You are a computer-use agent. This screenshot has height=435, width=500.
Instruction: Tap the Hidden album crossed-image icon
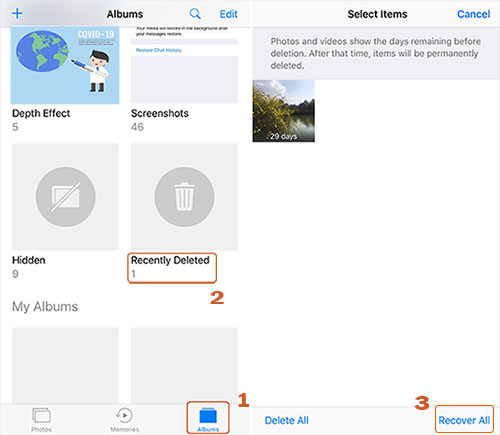[x=66, y=197]
